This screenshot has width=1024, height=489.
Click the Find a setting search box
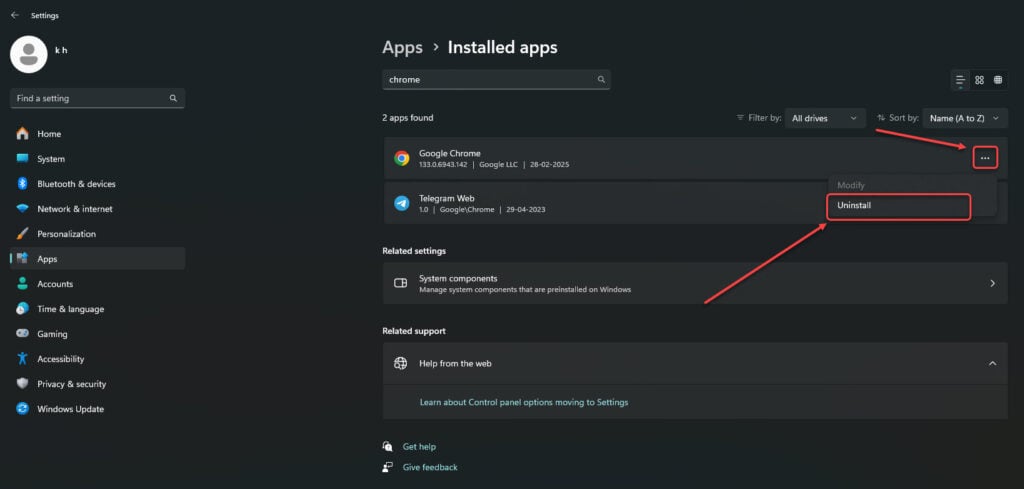tap(97, 98)
